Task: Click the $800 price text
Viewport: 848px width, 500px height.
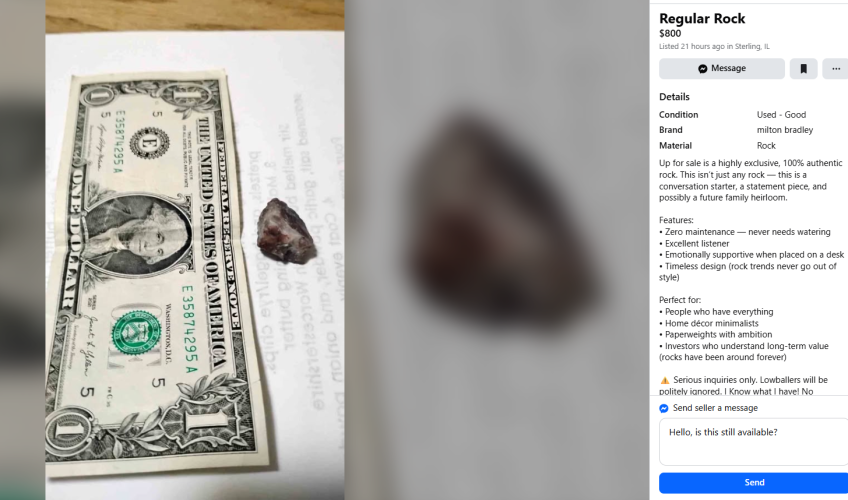Action: point(670,34)
